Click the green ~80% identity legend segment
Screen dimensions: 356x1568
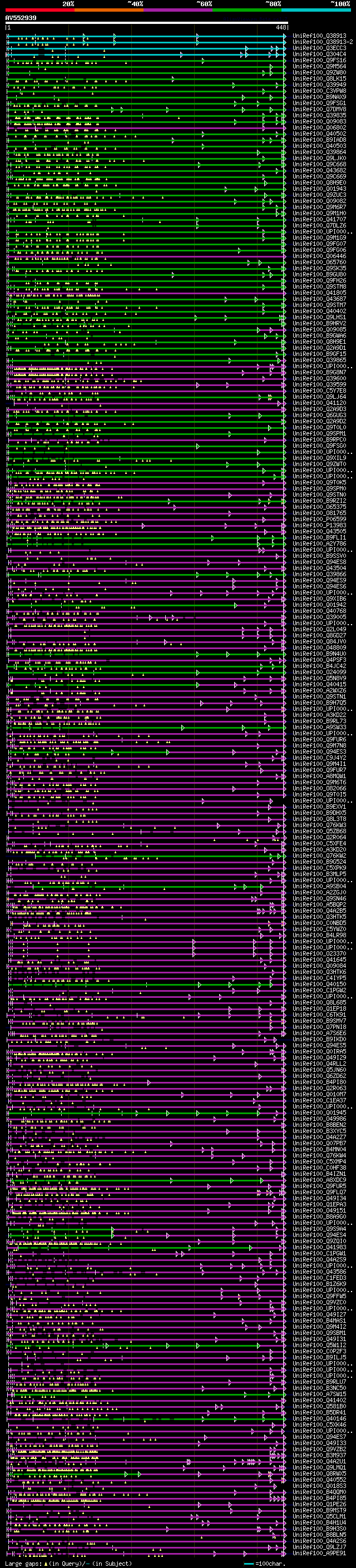coord(247,10)
